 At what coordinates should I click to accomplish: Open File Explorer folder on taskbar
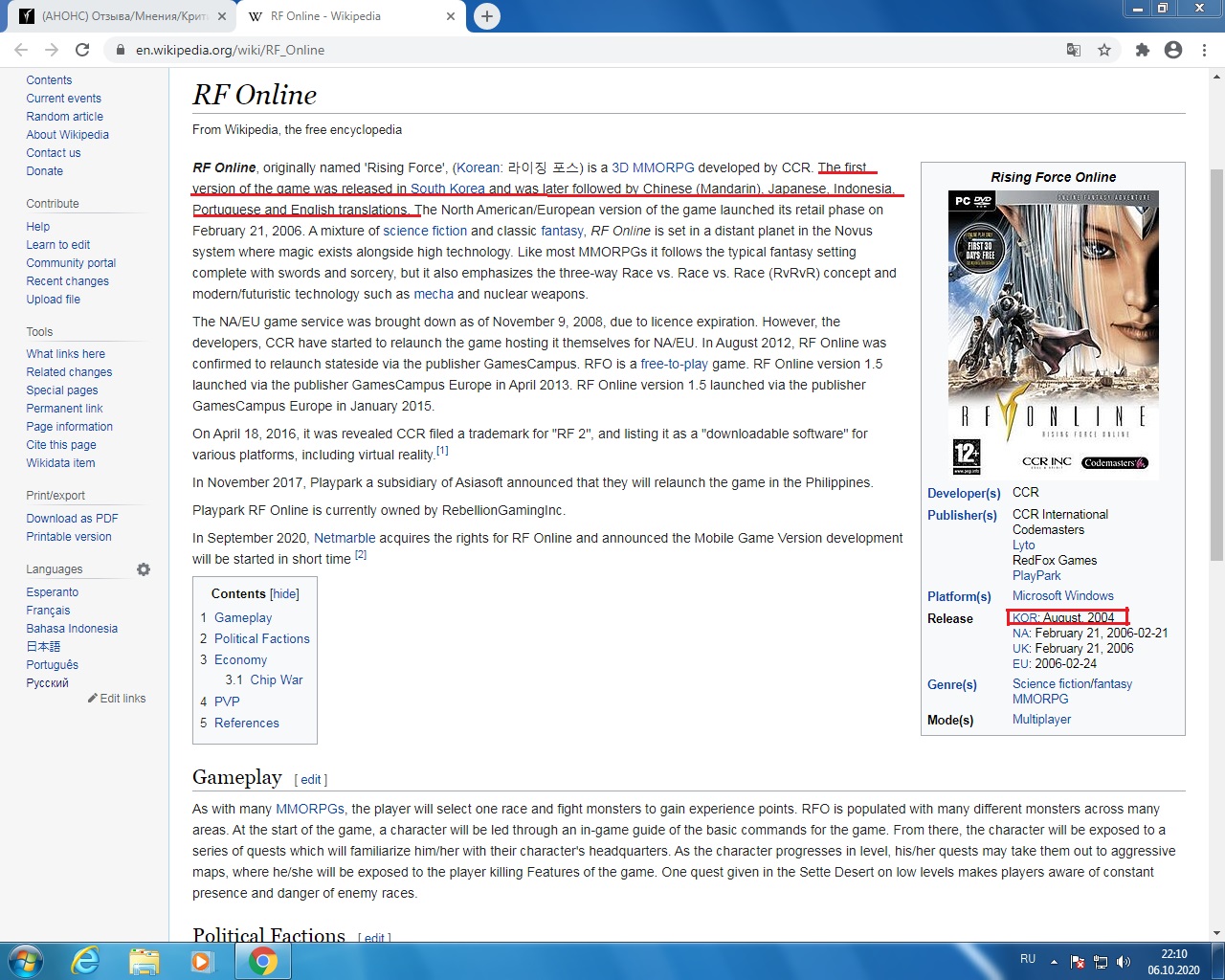[144, 961]
